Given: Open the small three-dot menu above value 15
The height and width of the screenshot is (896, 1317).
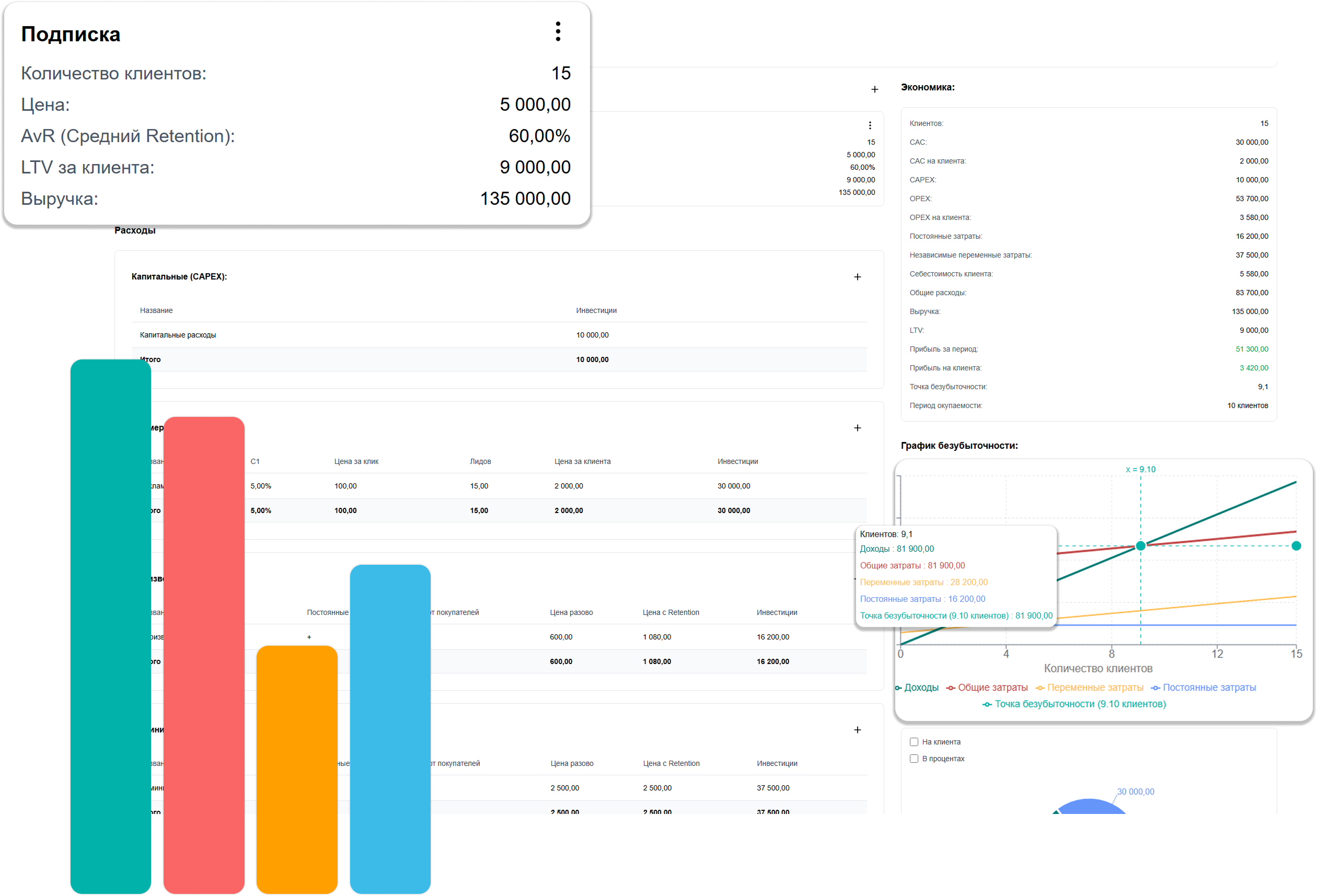Looking at the screenshot, I should (x=870, y=125).
